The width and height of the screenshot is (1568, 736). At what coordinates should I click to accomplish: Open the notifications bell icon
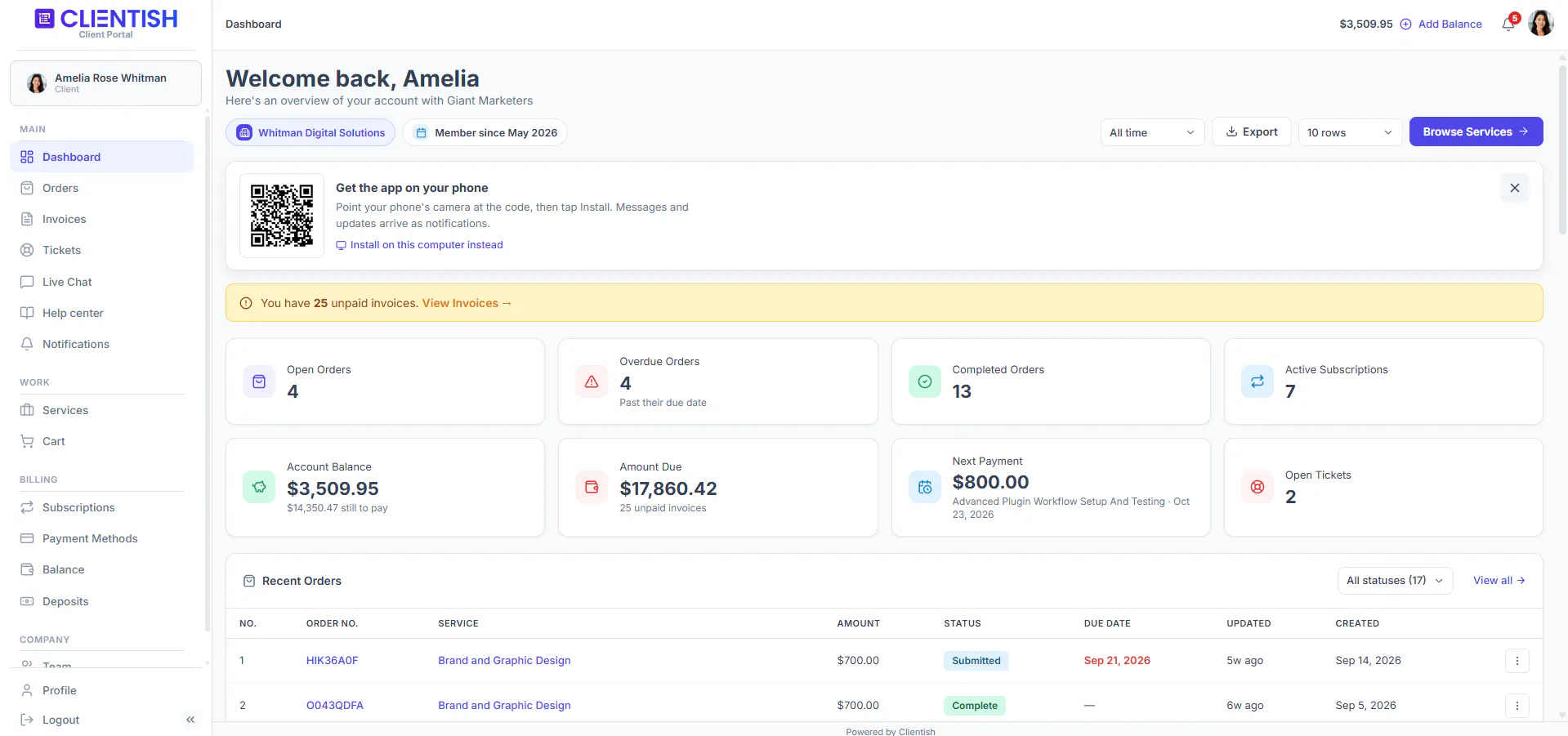(x=1508, y=24)
